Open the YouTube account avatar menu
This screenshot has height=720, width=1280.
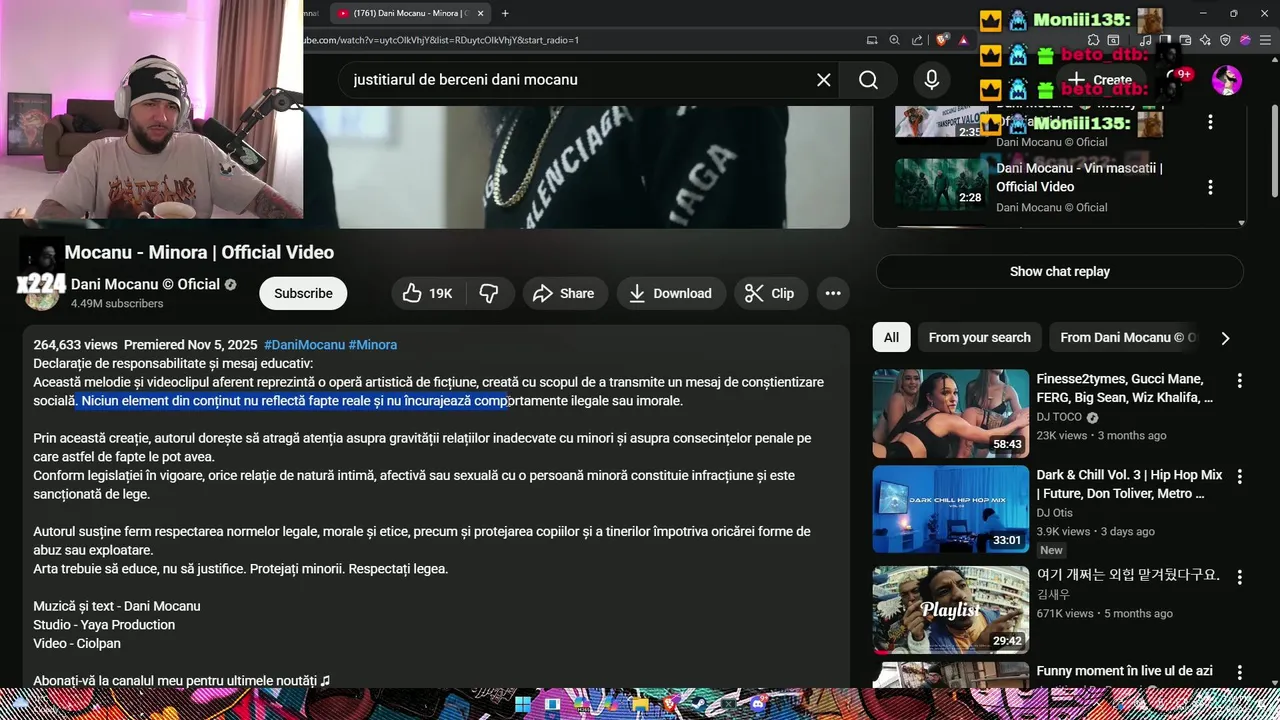pos(1226,80)
